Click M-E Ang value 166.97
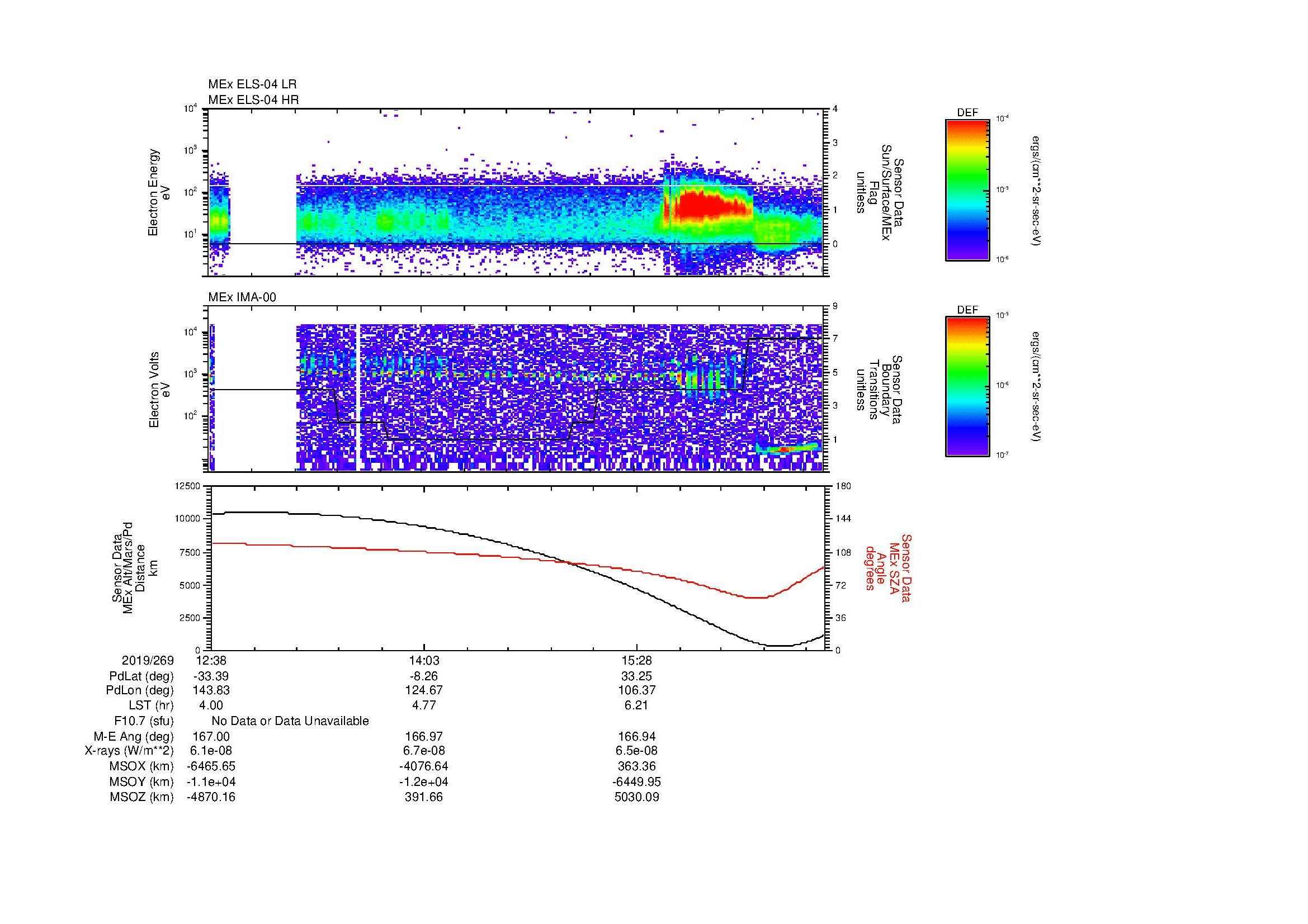The width and height of the screenshot is (1308, 924). click(x=424, y=737)
